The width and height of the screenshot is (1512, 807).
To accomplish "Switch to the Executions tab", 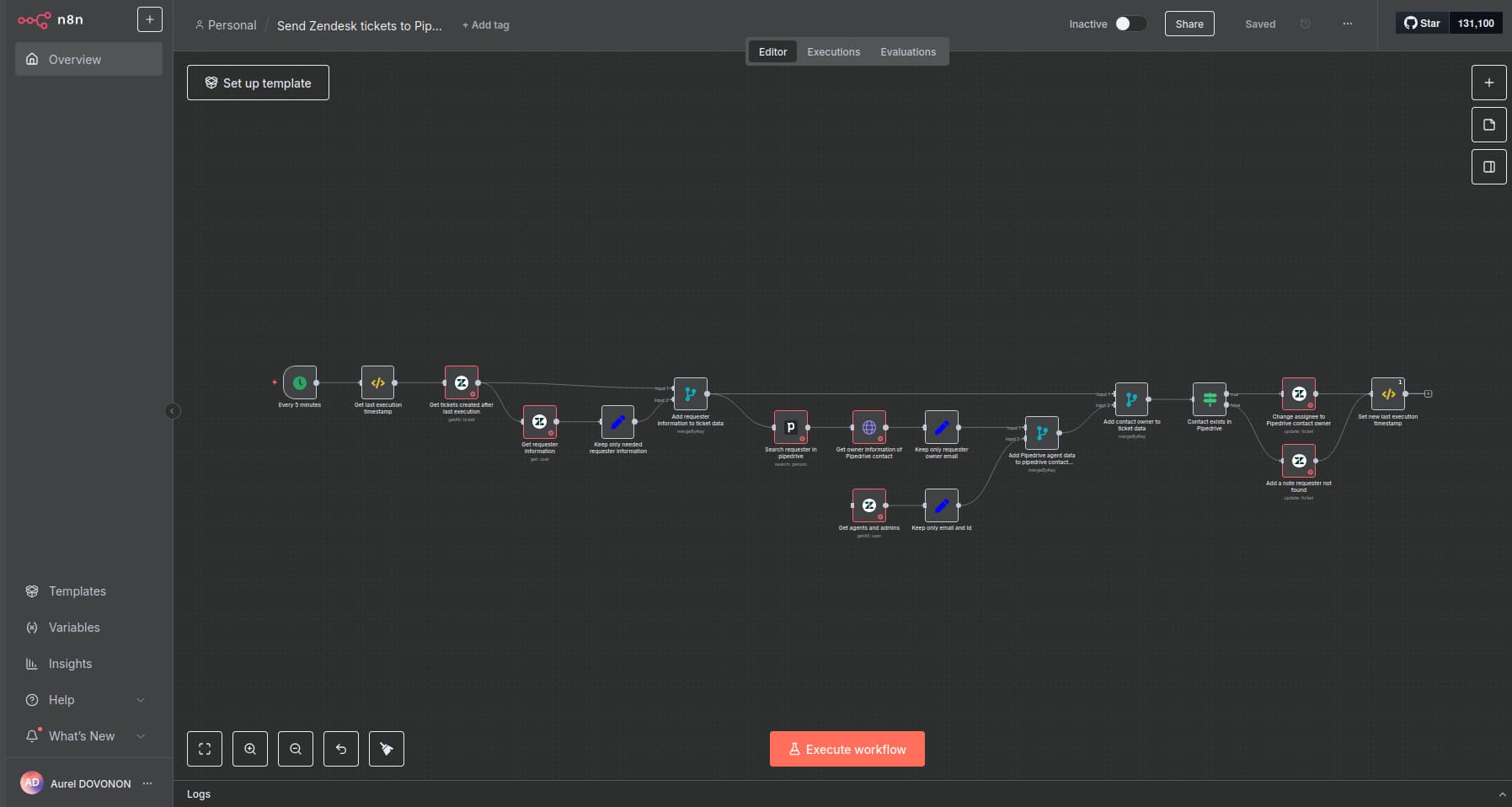I will coord(834,51).
